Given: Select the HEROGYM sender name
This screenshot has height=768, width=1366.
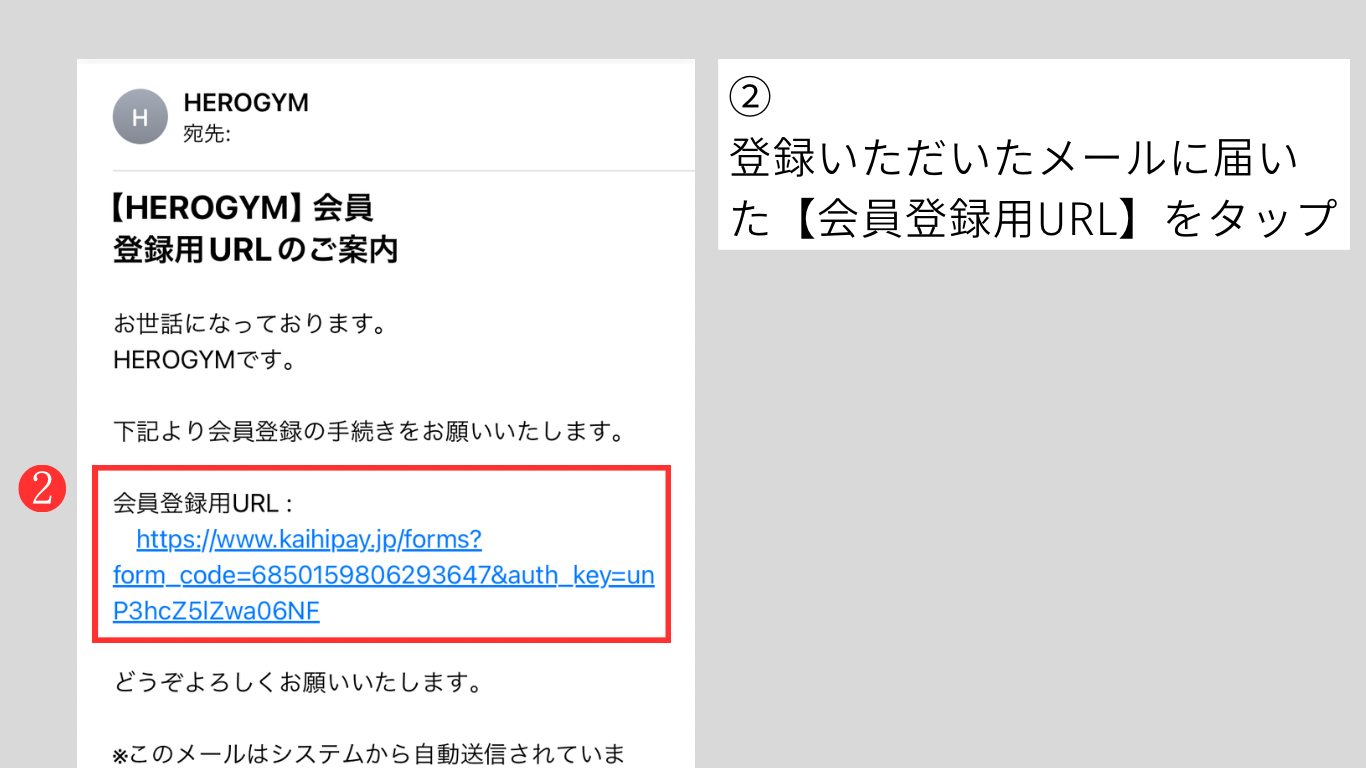Looking at the screenshot, I should pyautogui.click(x=246, y=102).
